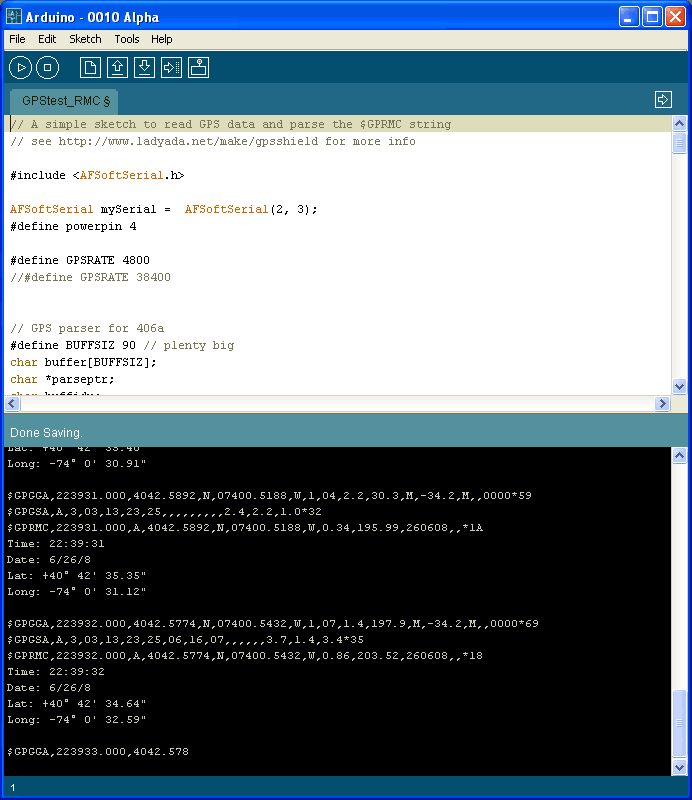Click the code editor scroll-up arrow

point(679,123)
